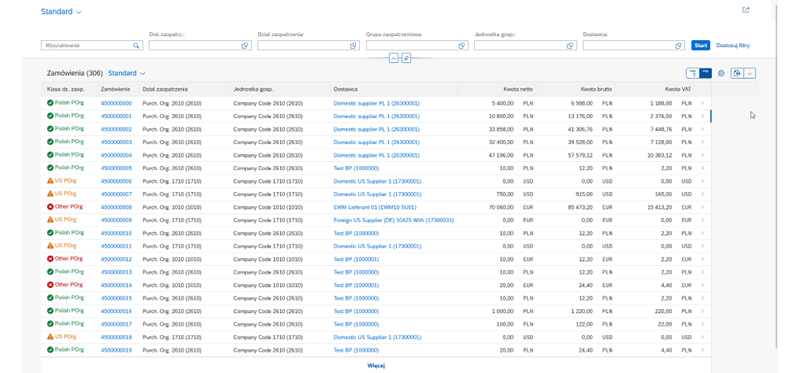The height and width of the screenshot is (373, 800).
Task: Click Dostosuj filtry link
Action: [733, 45]
